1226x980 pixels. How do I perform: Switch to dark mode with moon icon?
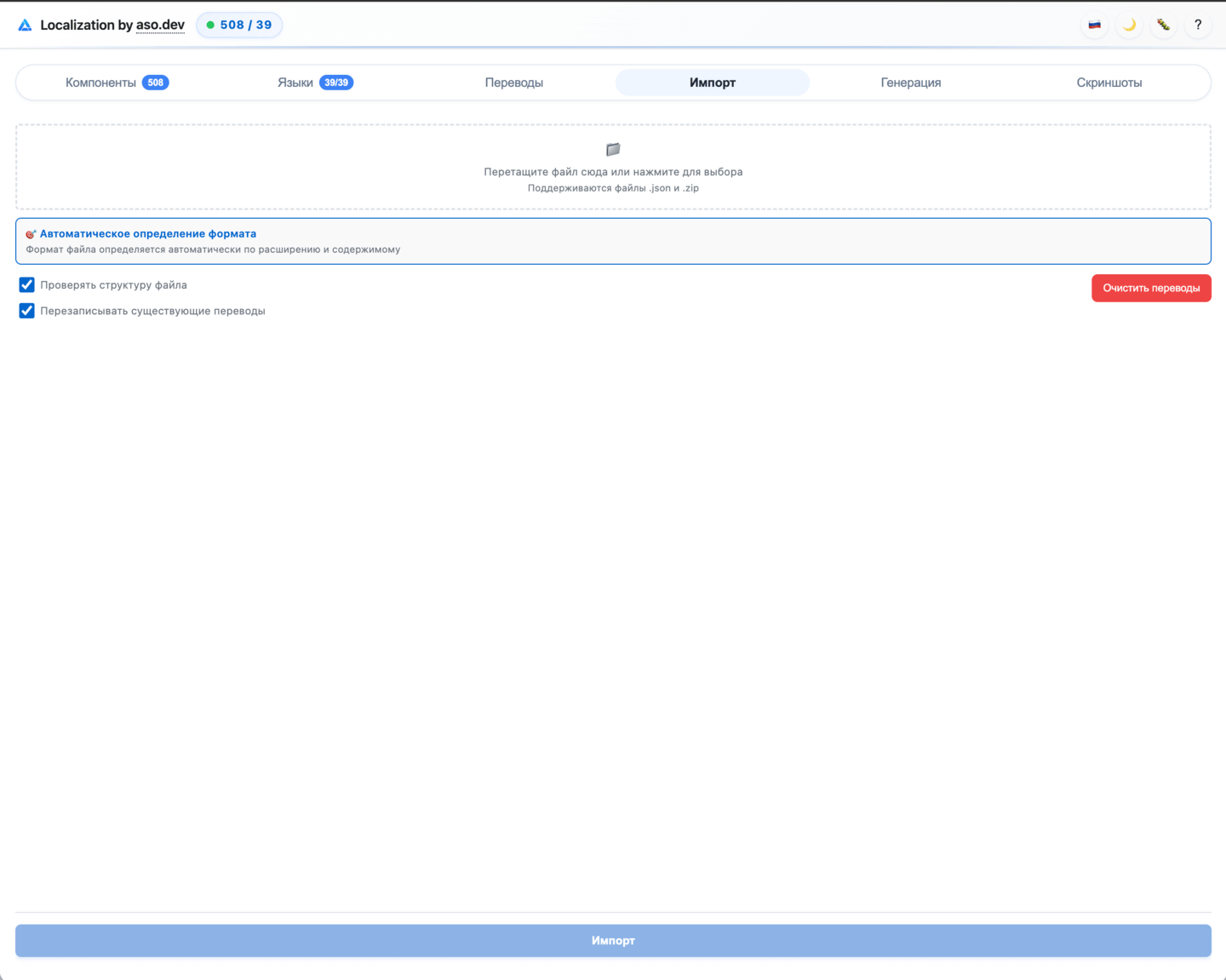[1129, 25]
